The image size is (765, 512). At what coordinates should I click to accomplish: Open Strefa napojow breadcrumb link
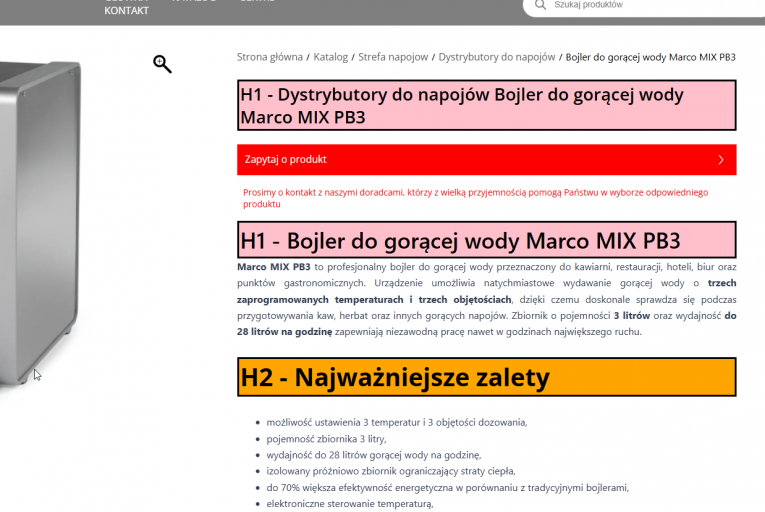pos(393,57)
